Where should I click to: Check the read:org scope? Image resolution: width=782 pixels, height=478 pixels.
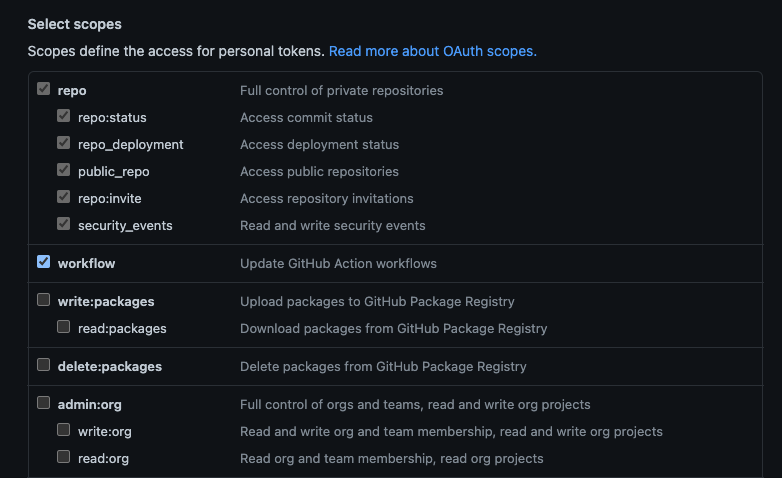63,457
